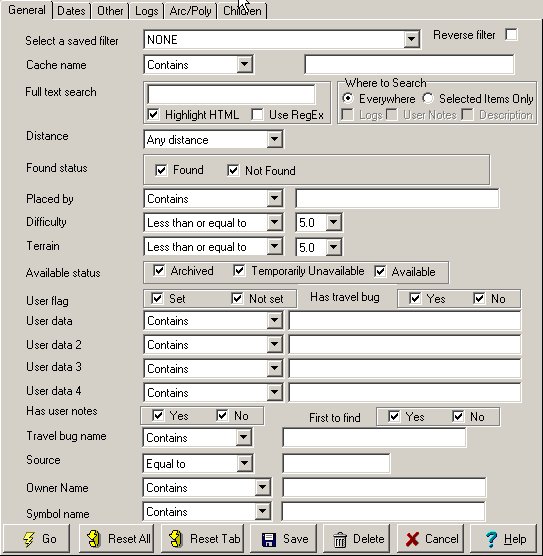Open Symbol name condition dropdown
This screenshot has width=543, height=556.
pyautogui.click(x=262, y=511)
